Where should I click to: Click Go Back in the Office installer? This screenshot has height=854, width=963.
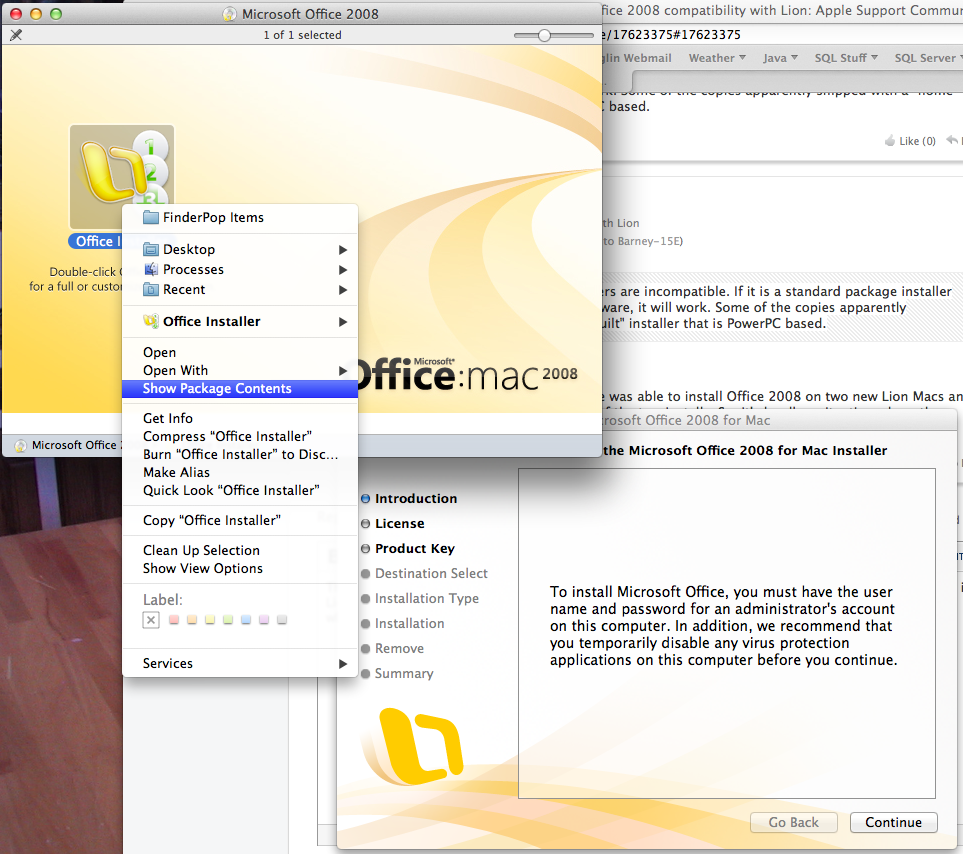click(x=793, y=823)
